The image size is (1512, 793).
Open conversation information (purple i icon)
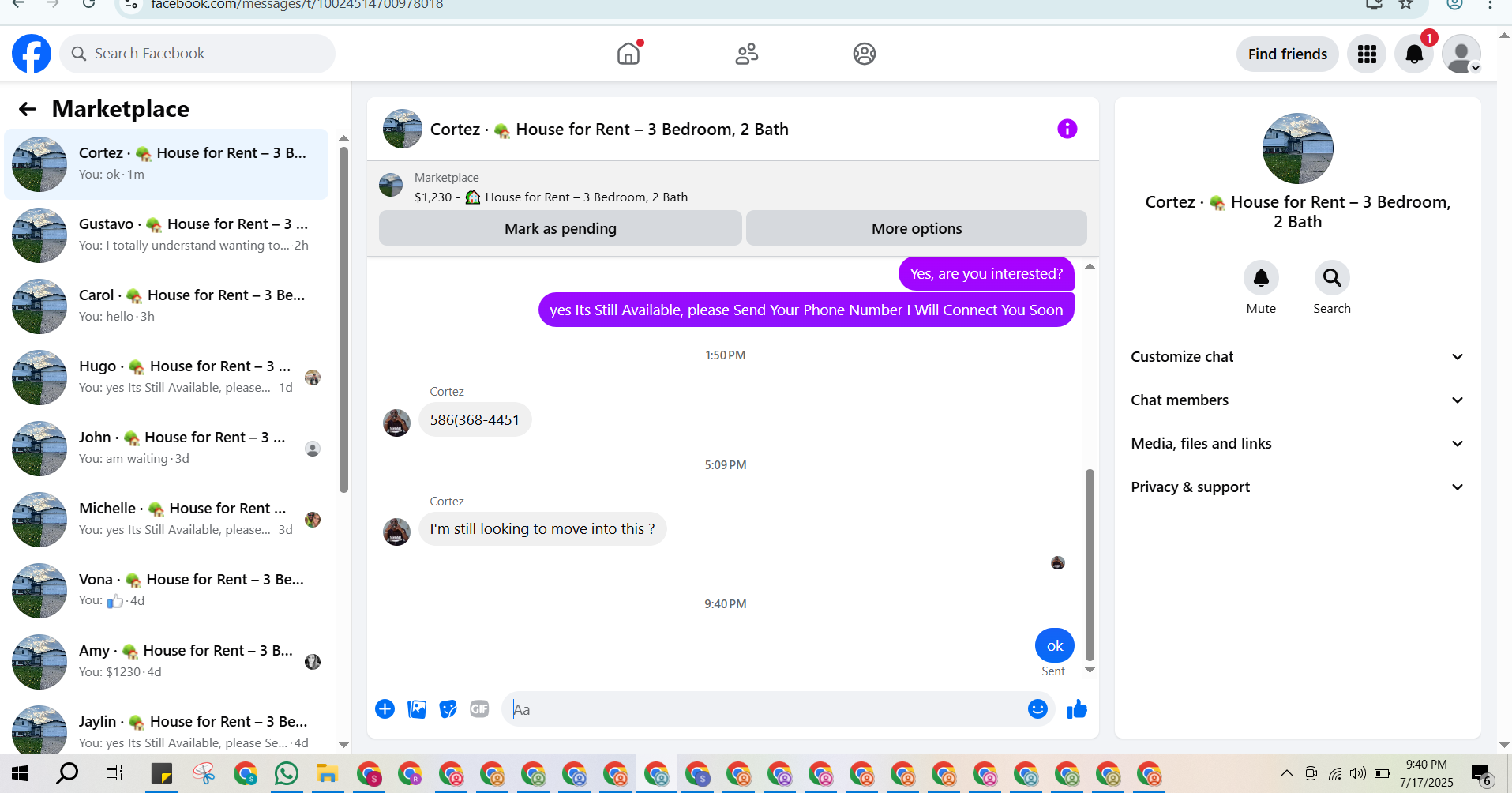pos(1067,129)
